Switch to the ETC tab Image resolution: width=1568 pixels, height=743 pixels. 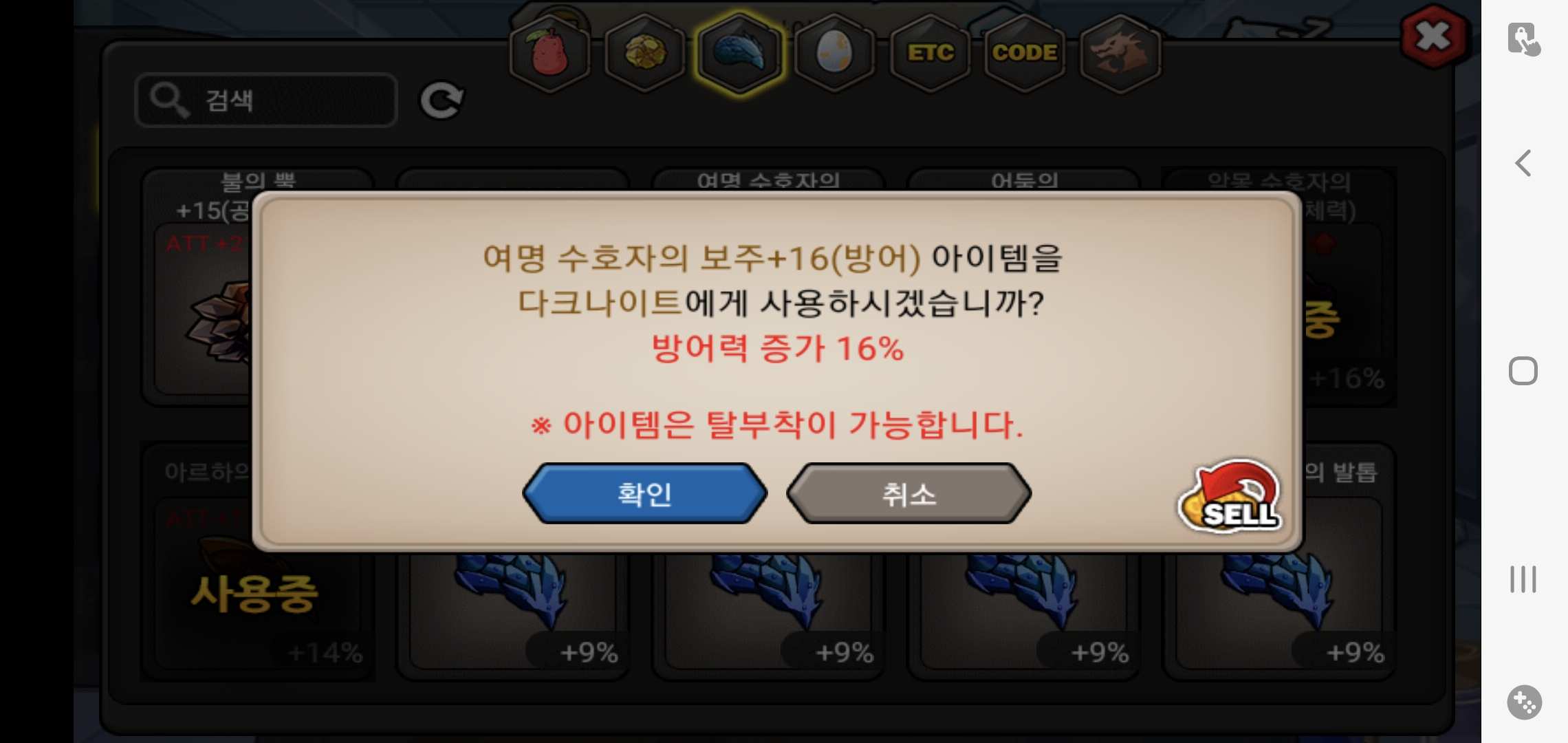[930, 54]
